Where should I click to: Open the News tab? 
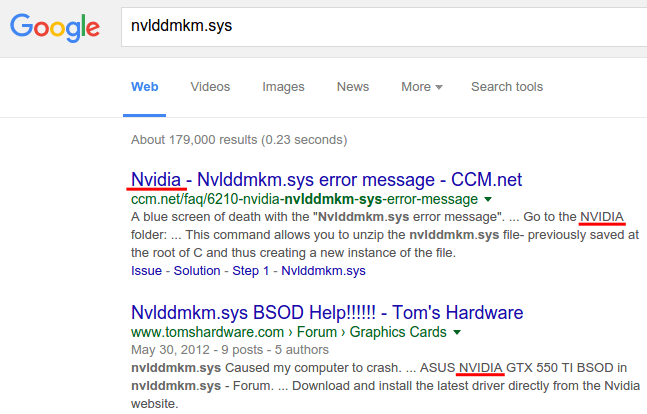coord(353,87)
